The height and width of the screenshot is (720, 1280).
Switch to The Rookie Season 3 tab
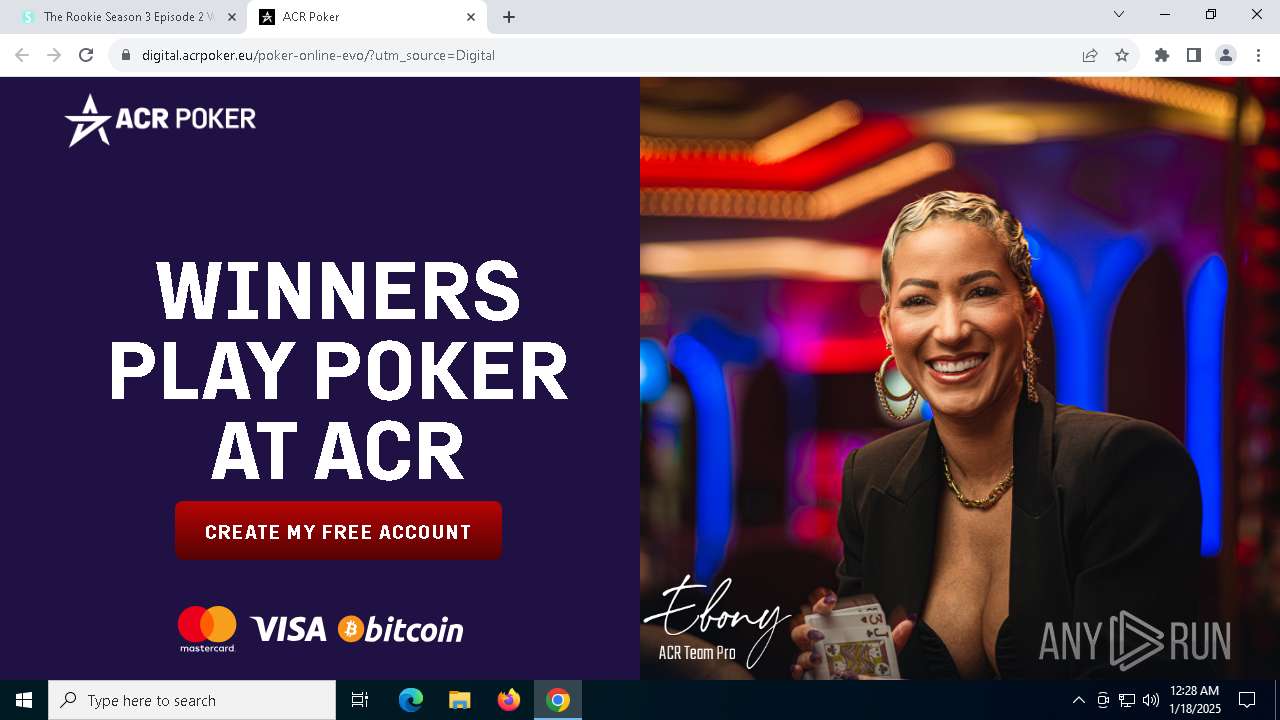click(x=124, y=17)
